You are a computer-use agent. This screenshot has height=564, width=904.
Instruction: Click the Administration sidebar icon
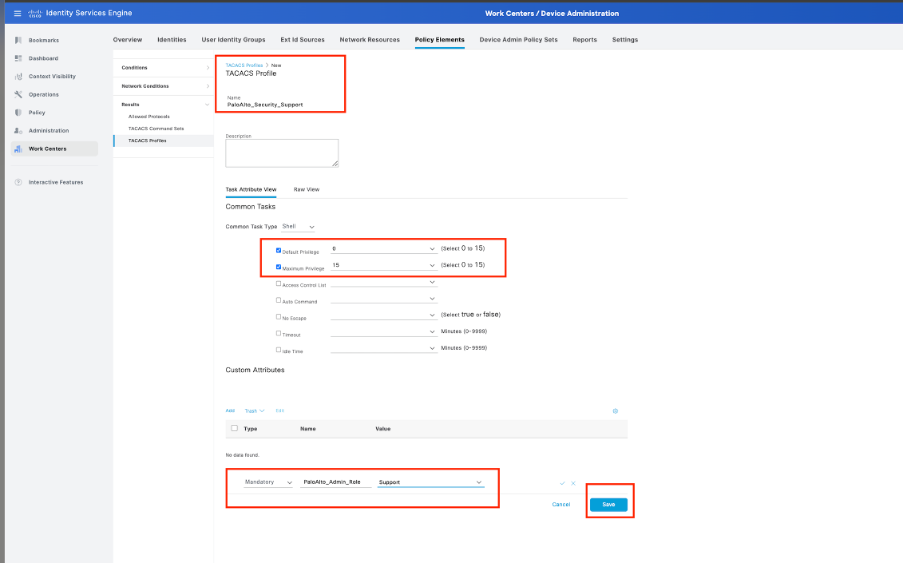tap(18, 131)
